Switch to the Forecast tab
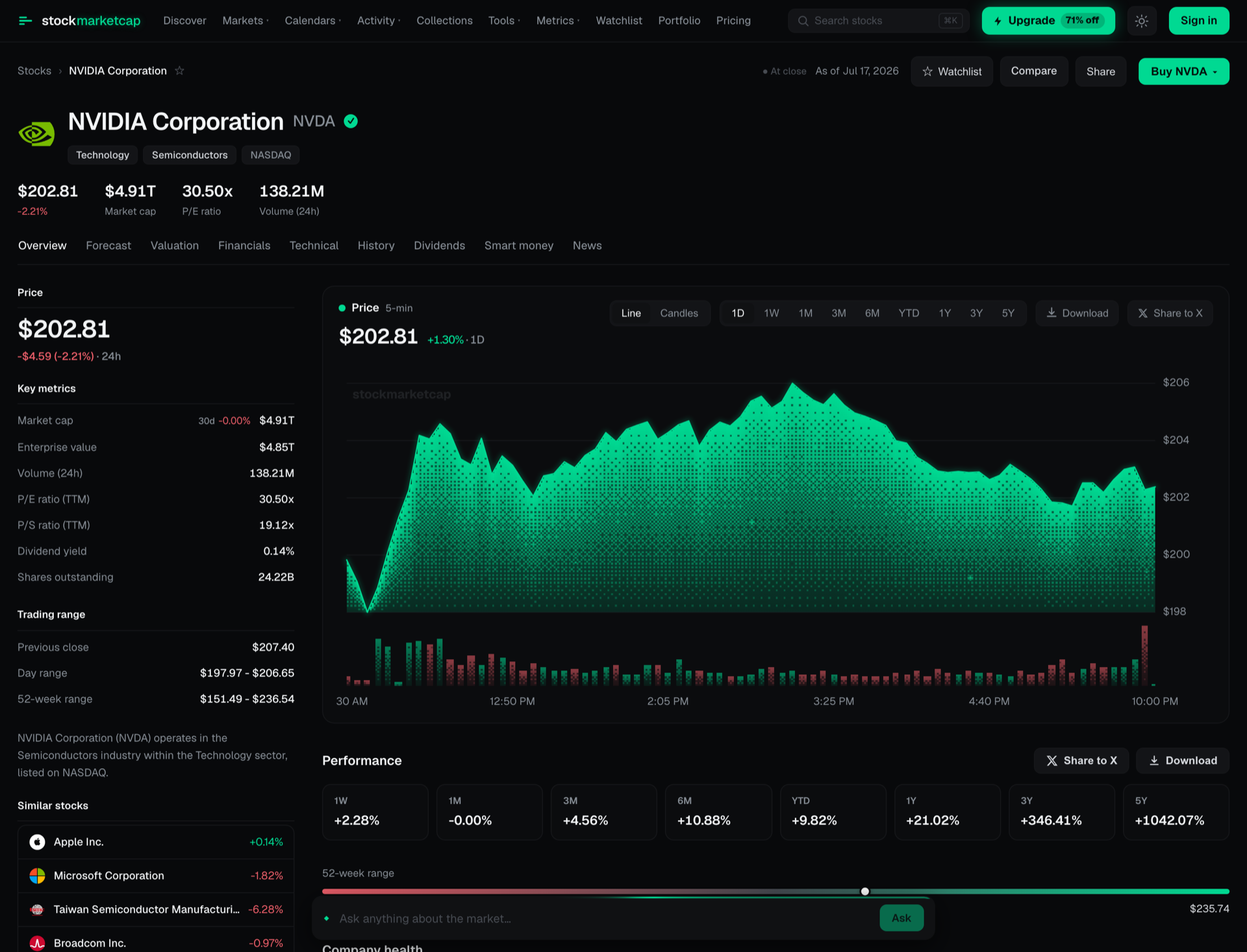Viewport: 1247px width, 952px height. coord(108,245)
